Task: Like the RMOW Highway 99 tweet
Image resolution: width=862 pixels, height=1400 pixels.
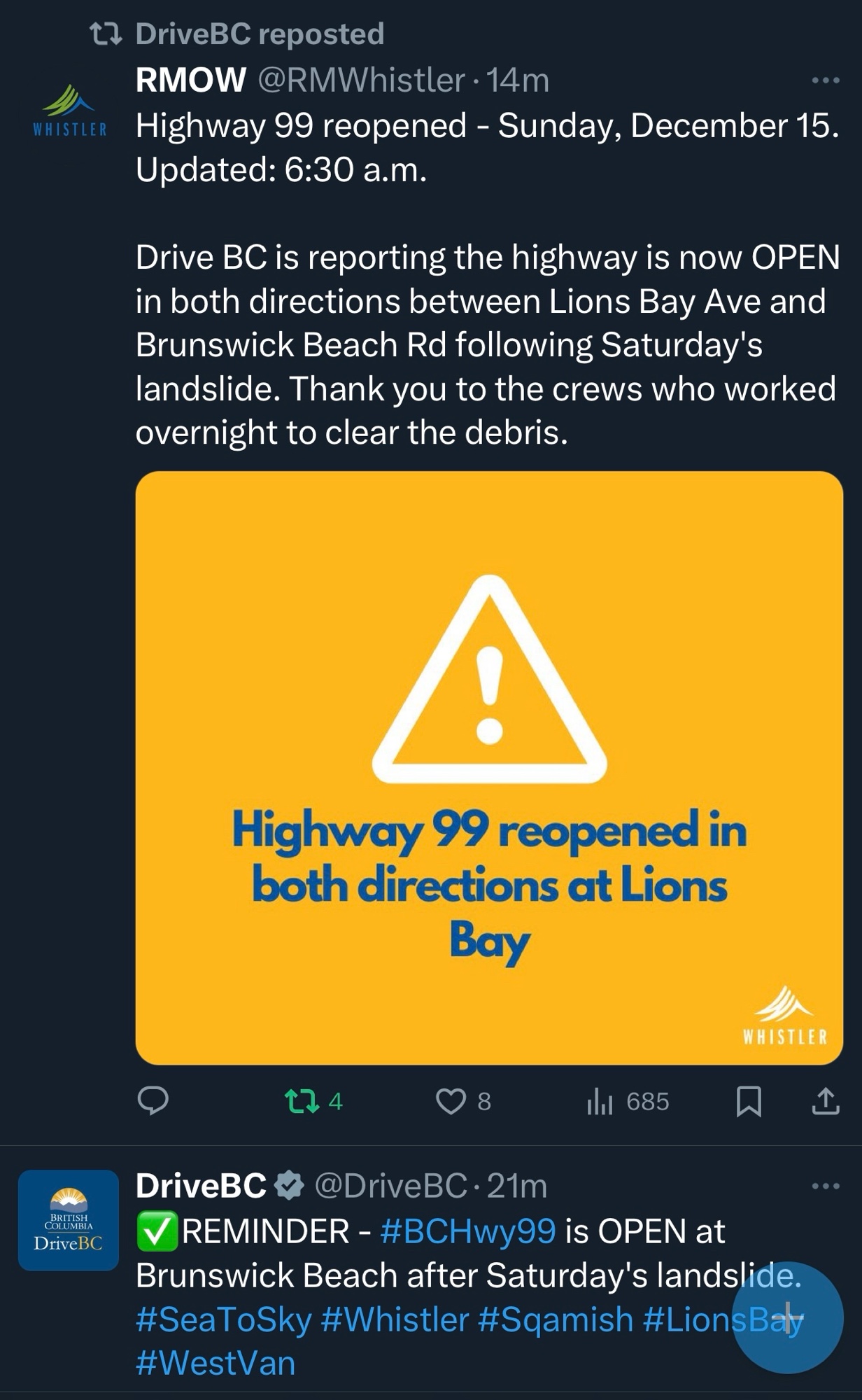Action: pyautogui.click(x=451, y=1102)
